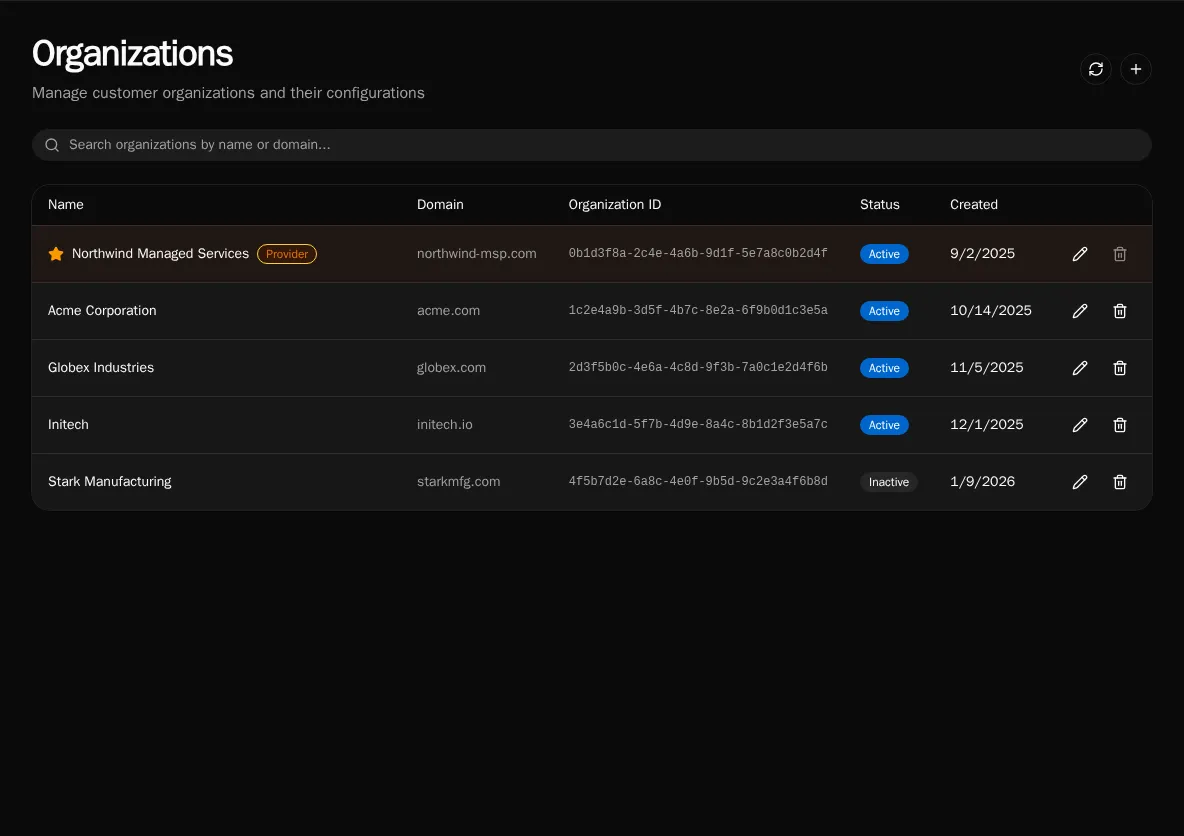Click the globex.com domain
1184x836 pixels.
452,368
